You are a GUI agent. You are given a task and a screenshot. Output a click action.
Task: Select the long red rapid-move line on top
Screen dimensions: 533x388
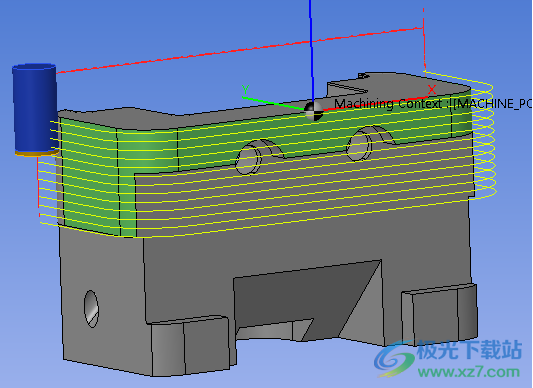coord(240,50)
